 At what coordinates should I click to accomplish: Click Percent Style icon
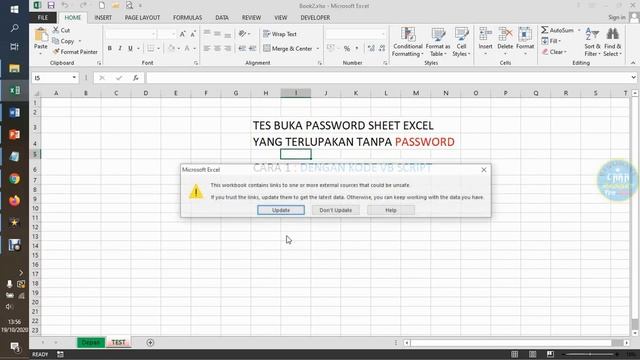pos(347,49)
